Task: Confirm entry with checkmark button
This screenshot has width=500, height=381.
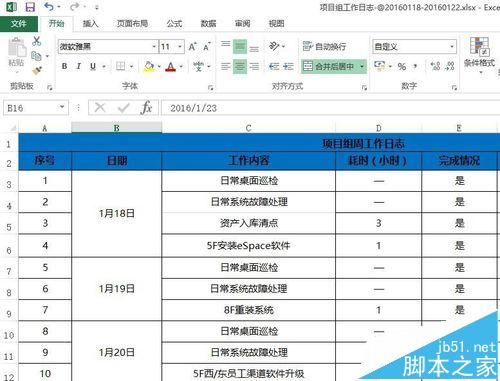Action: click(124, 108)
